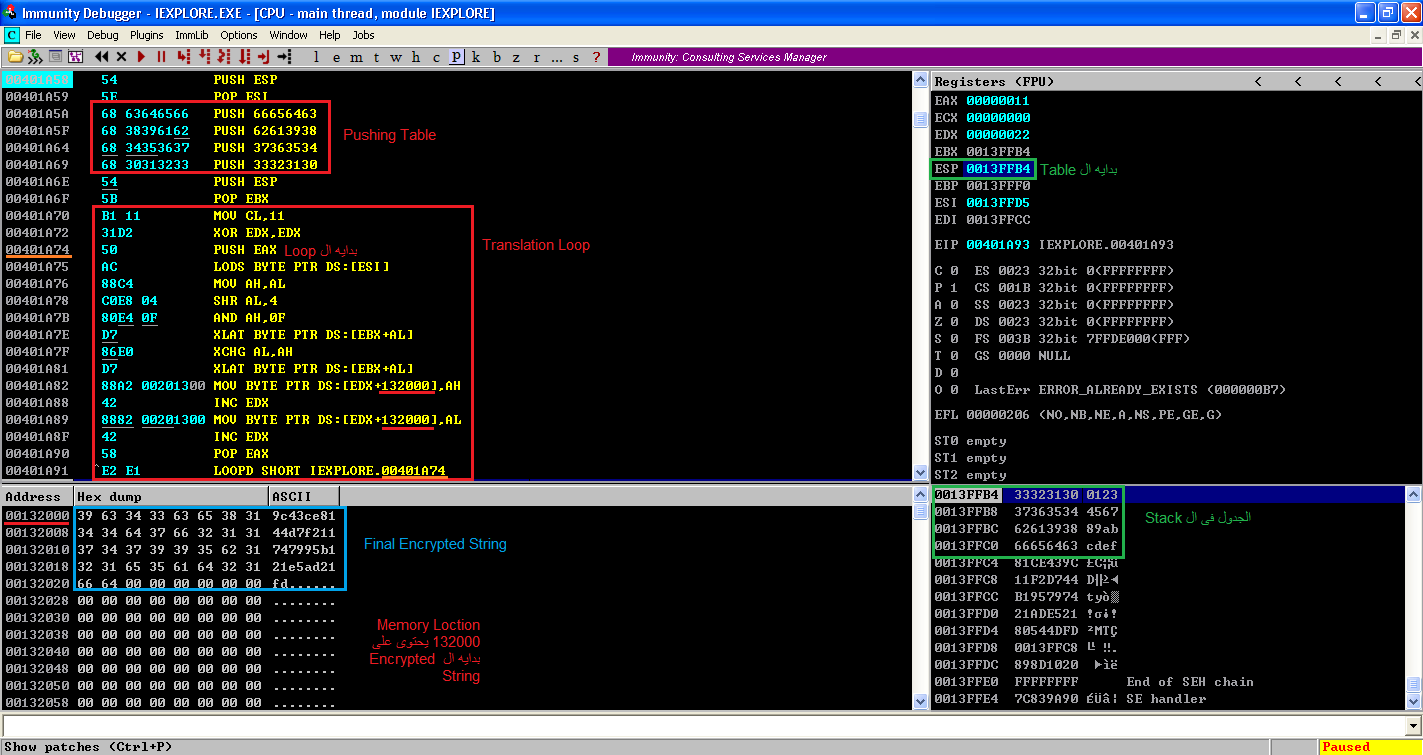Viewport: 1423px width, 755px height.
Task: Show the Memory map via the 'm' button
Action: pos(356,57)
